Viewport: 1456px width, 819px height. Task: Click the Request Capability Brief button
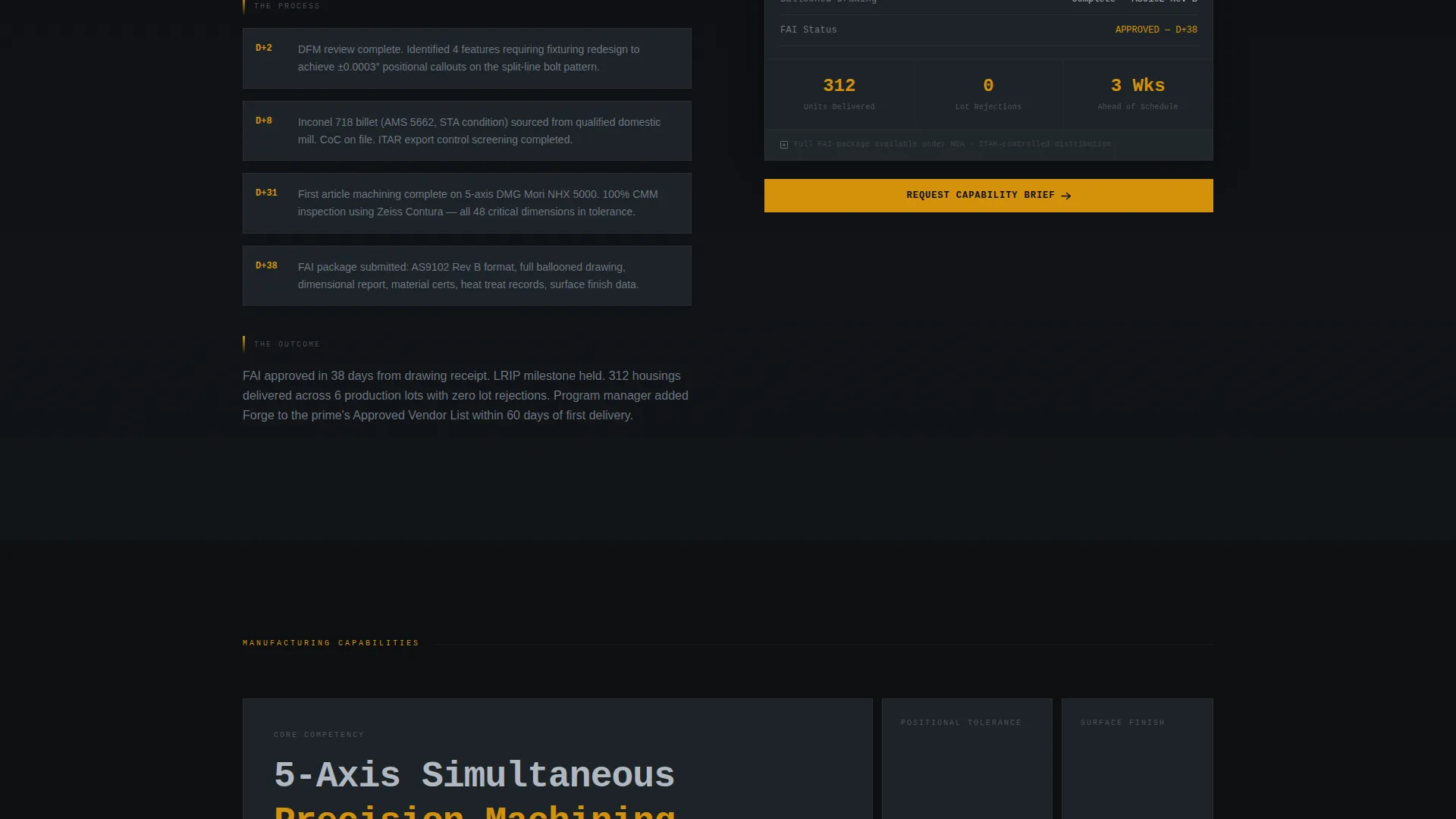(x=988, y=196)
